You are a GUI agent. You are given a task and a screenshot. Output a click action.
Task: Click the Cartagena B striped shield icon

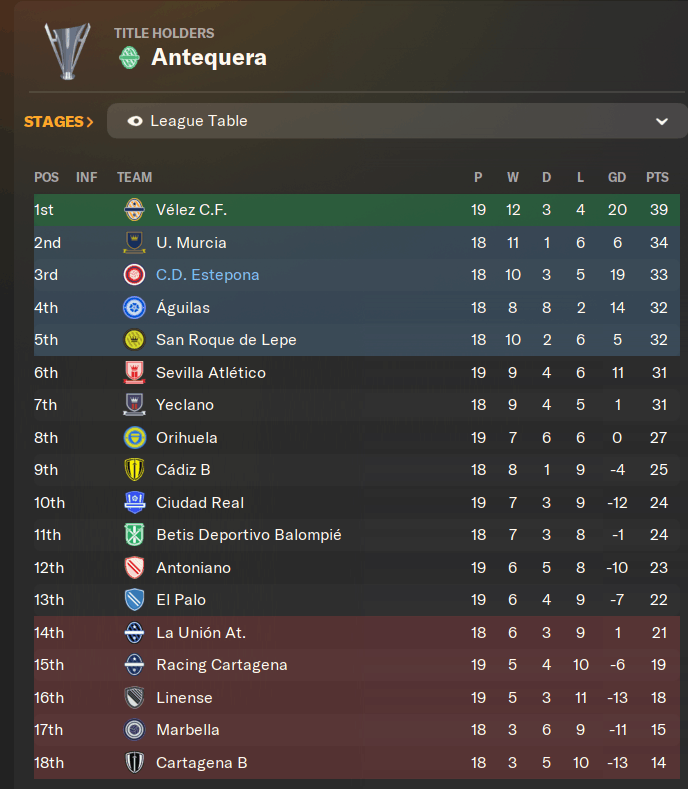tap(134, 762)
